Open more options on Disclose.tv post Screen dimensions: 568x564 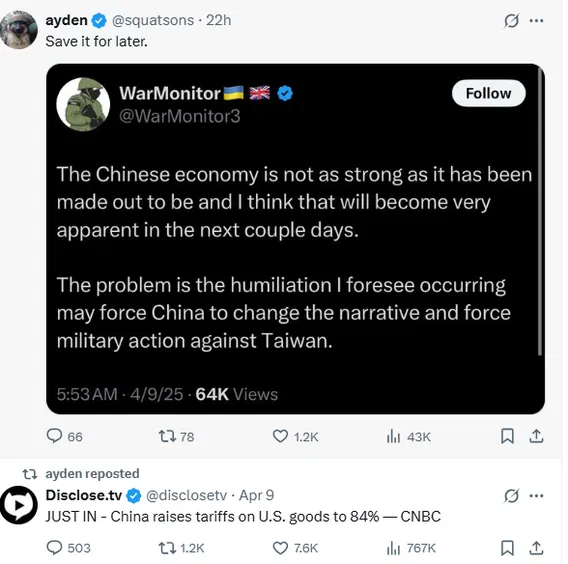(x=536, y=495)
